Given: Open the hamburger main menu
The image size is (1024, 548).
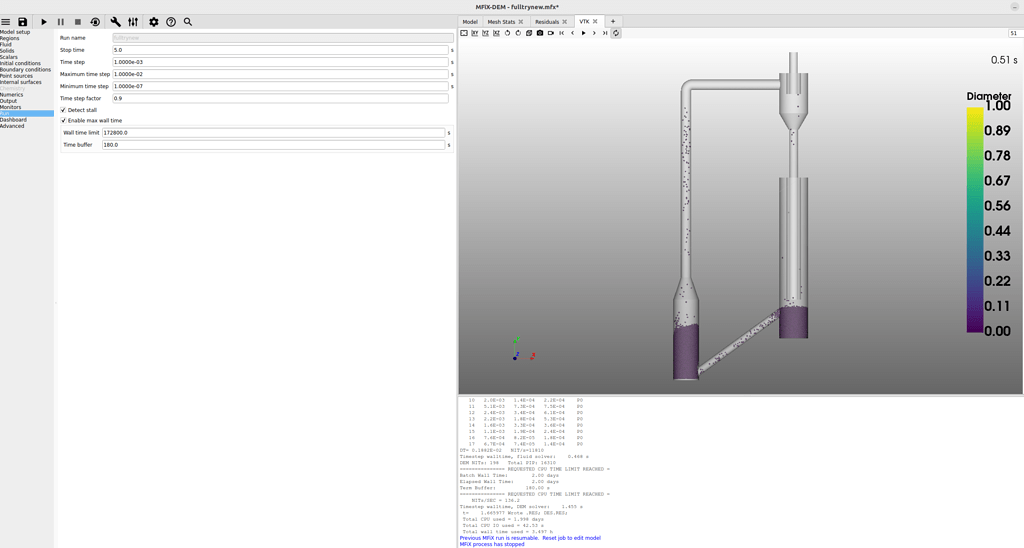Looking at the screenshot, I should pos(6,21).
